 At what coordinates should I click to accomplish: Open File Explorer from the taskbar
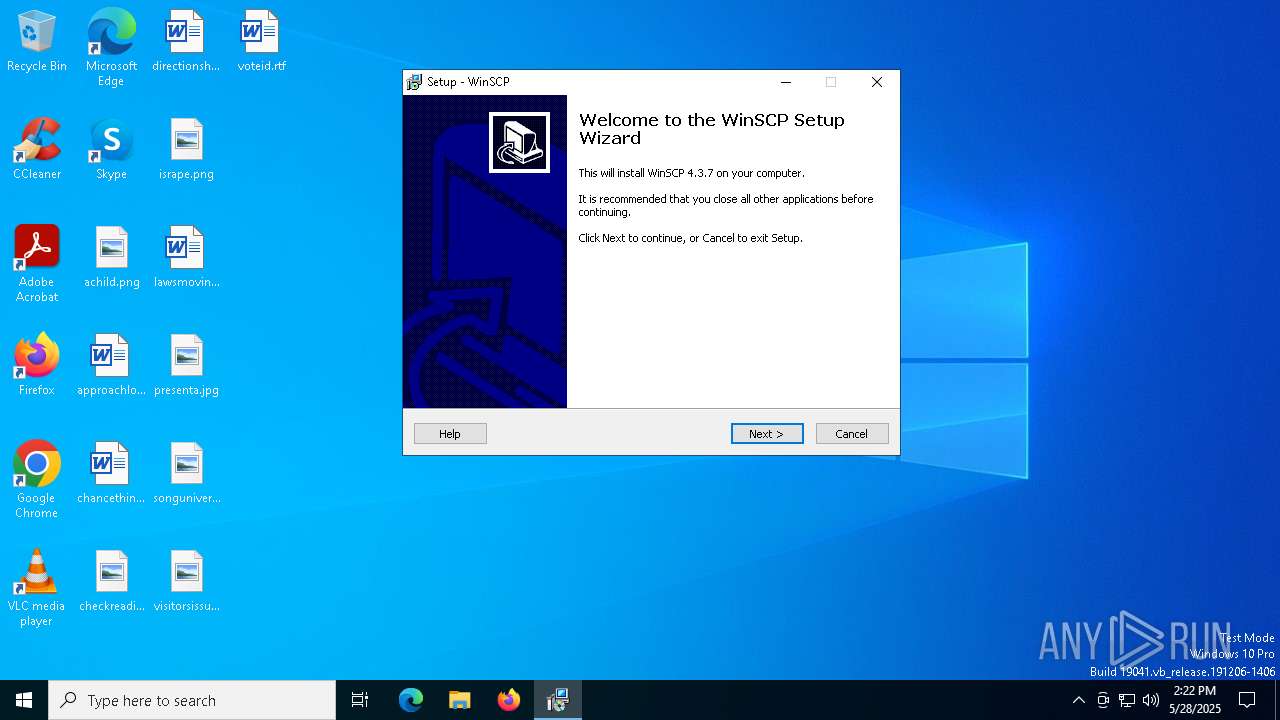pyautogui.click(x=460, y=700)
